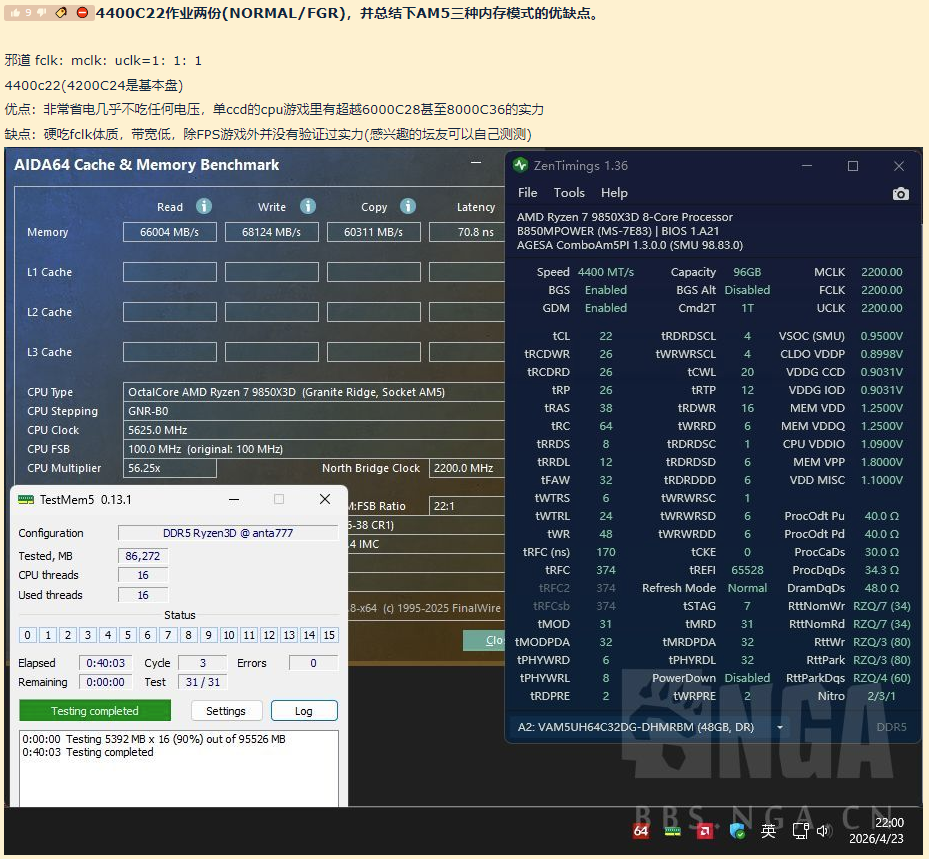The width and height of the screenshot is (929, 859).
Task: Minimize the TestMem5 window
Action: 234,499
